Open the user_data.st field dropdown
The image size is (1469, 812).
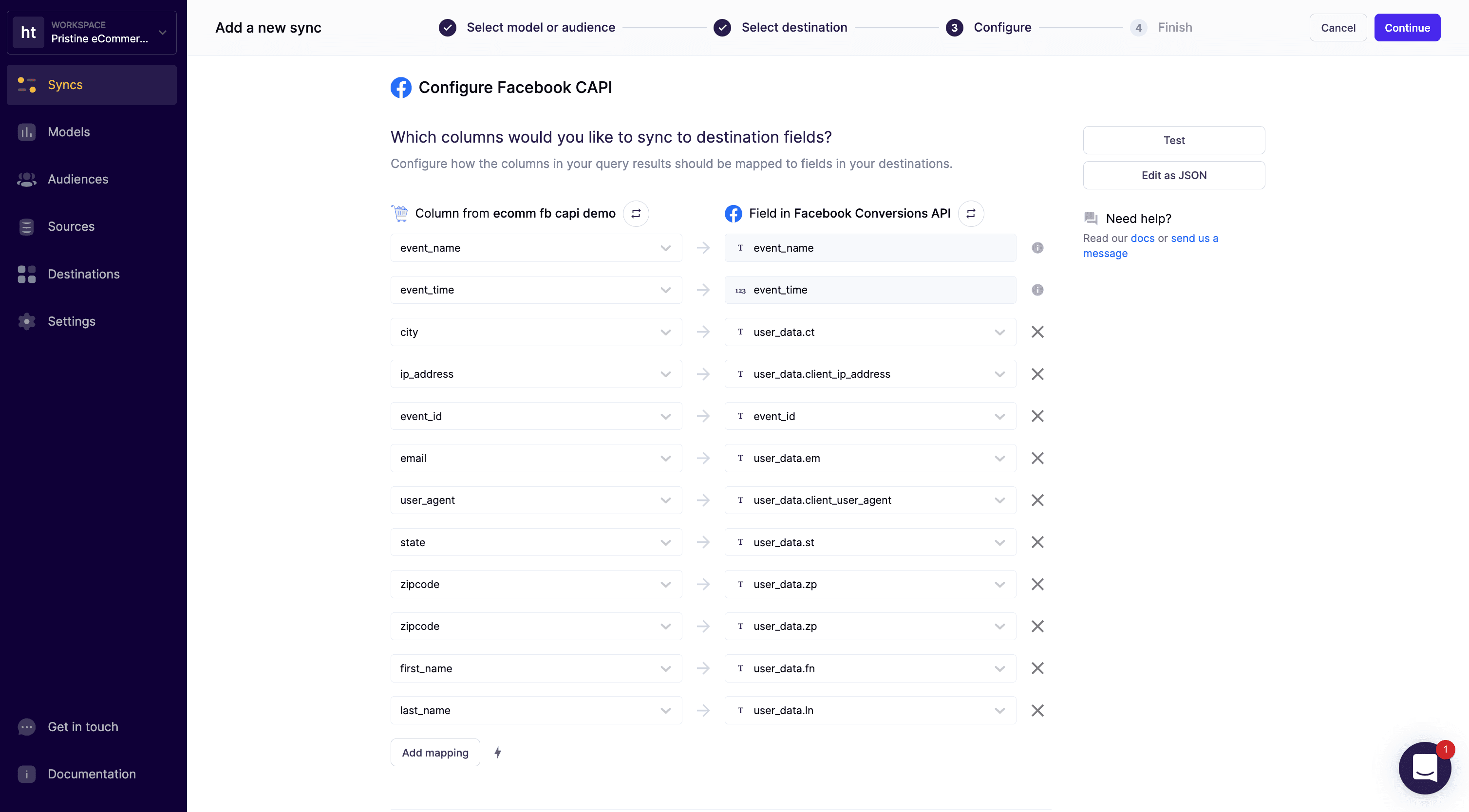999,542
